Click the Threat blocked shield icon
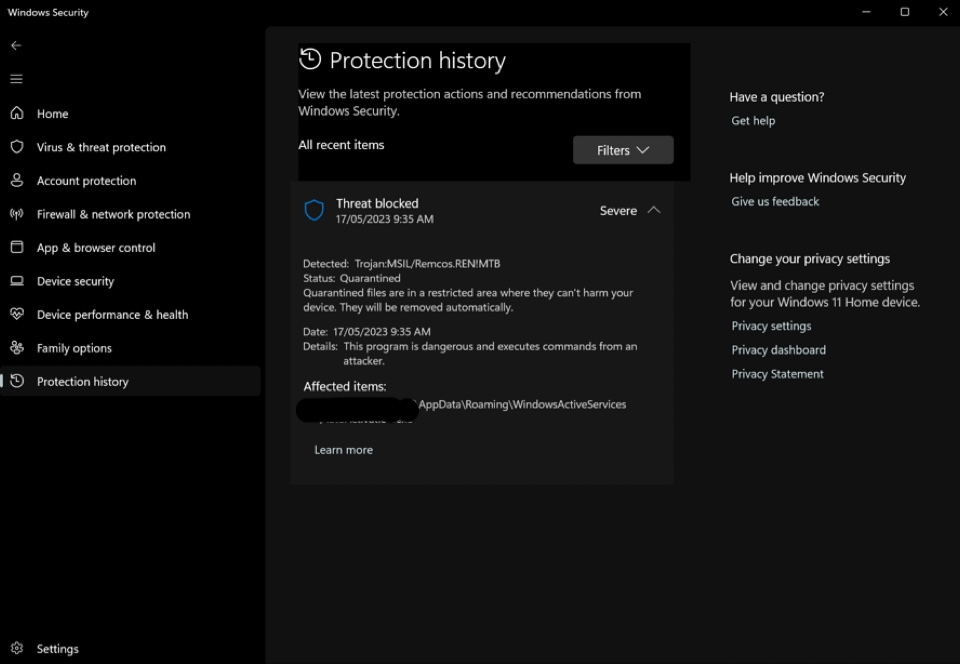This screenshot has height=664, width=960. click(x=314, y=211)
